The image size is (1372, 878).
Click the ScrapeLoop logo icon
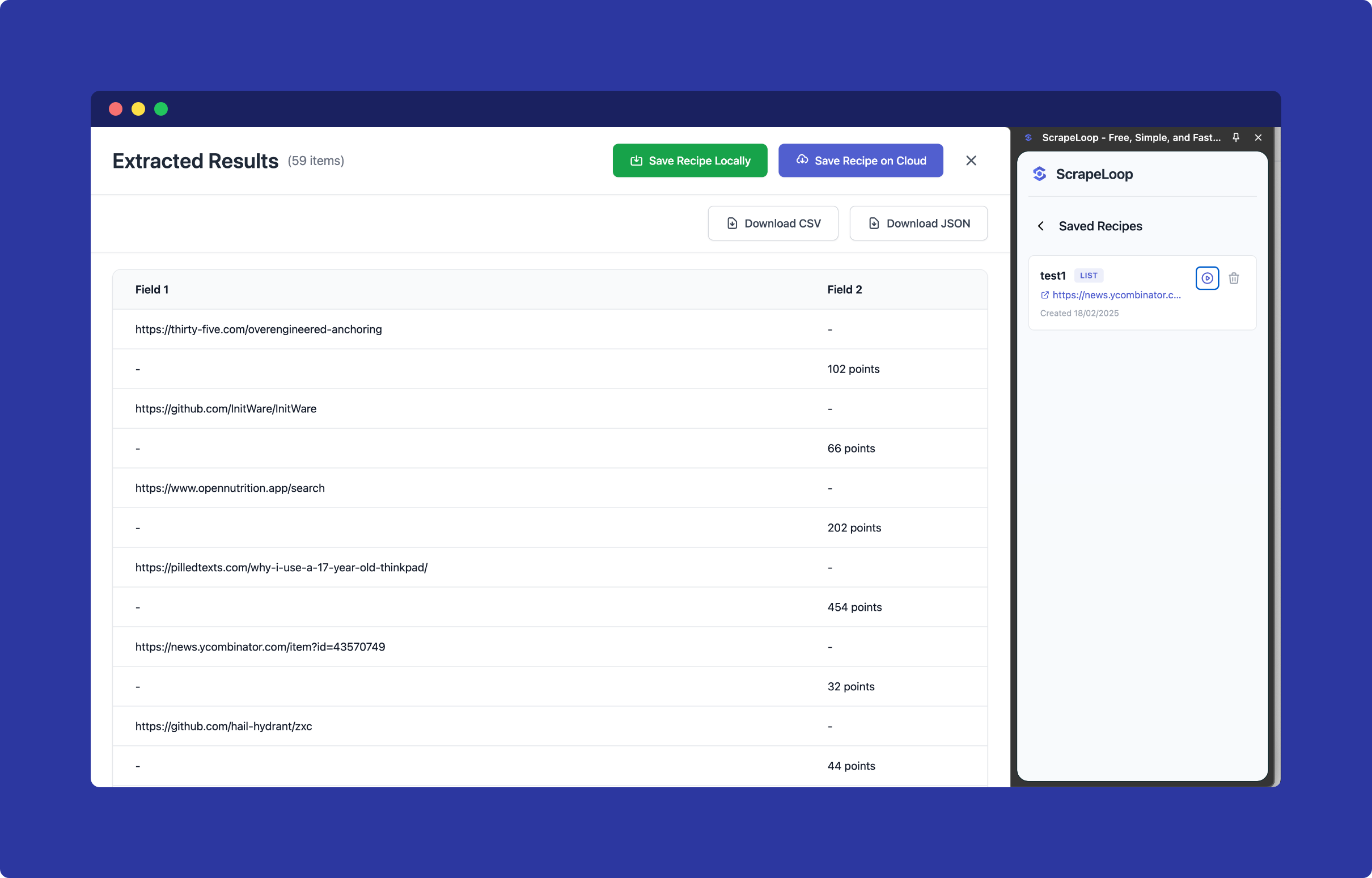click(1040, 174)
